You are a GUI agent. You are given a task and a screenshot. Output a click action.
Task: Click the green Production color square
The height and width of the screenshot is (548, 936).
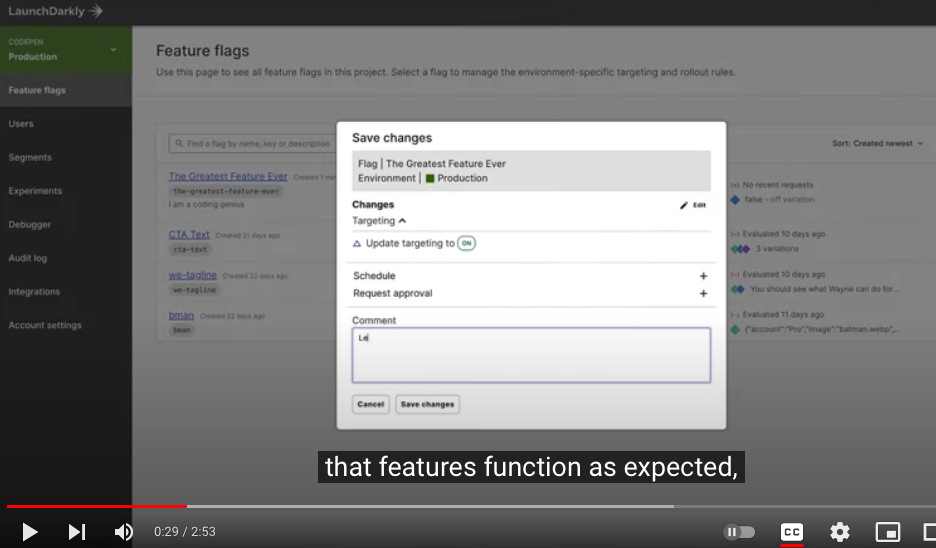click(430, 178)
